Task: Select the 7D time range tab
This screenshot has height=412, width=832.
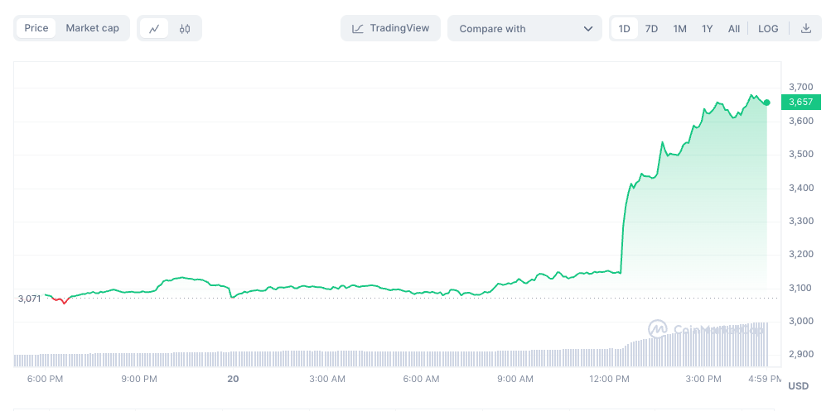Action: [x=651, y=29]
